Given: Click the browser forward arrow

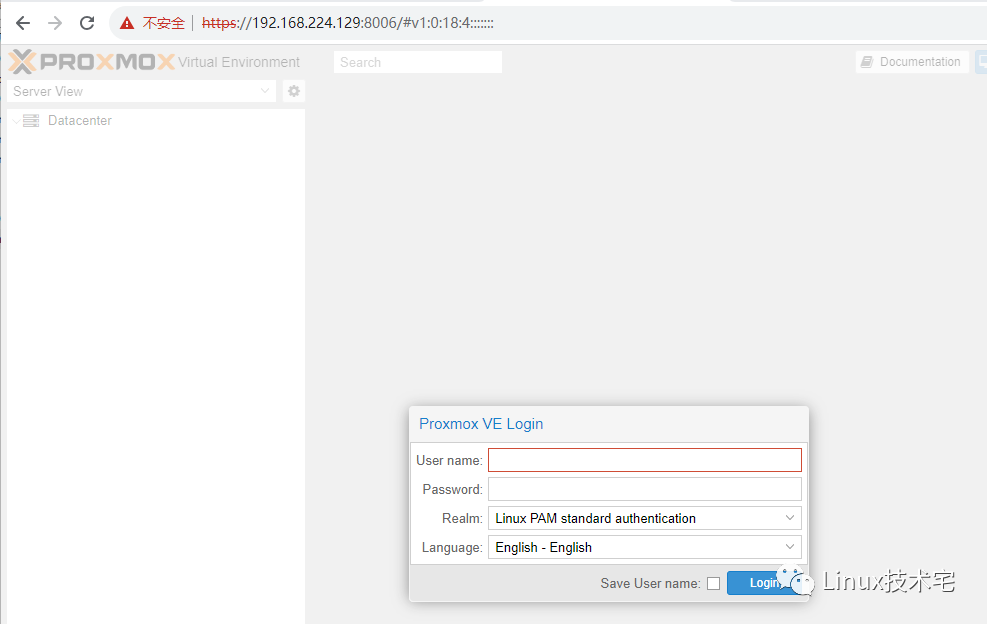Looking at the screenshot, I should pos(55,23).
